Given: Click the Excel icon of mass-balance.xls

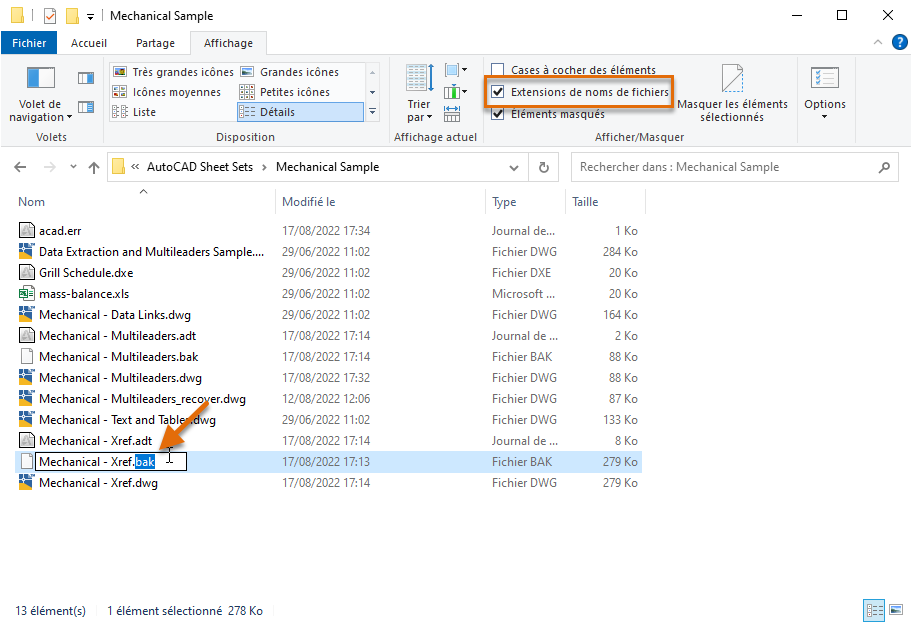Looking at the screenshot, I should 26,293.
